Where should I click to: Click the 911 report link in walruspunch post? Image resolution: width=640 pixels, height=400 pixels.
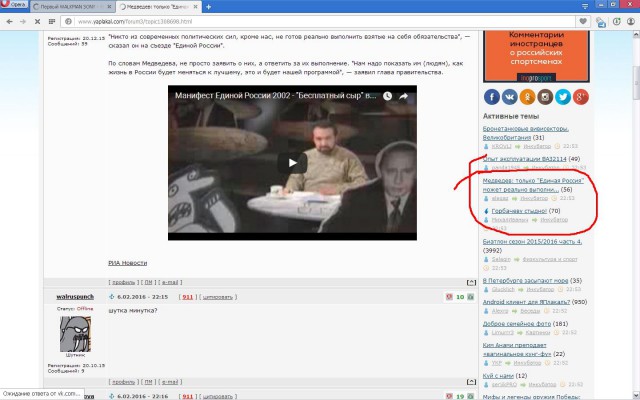pyautogui.click(x=187, y=297)
